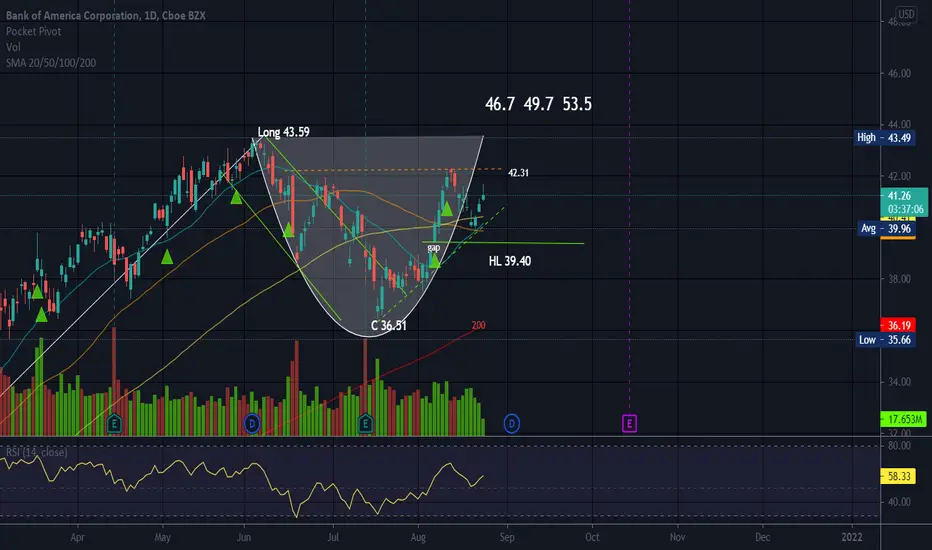Click the red 36.19 price label
The width and height of the screenshot is (932, 550).
(x=898, y=325)
